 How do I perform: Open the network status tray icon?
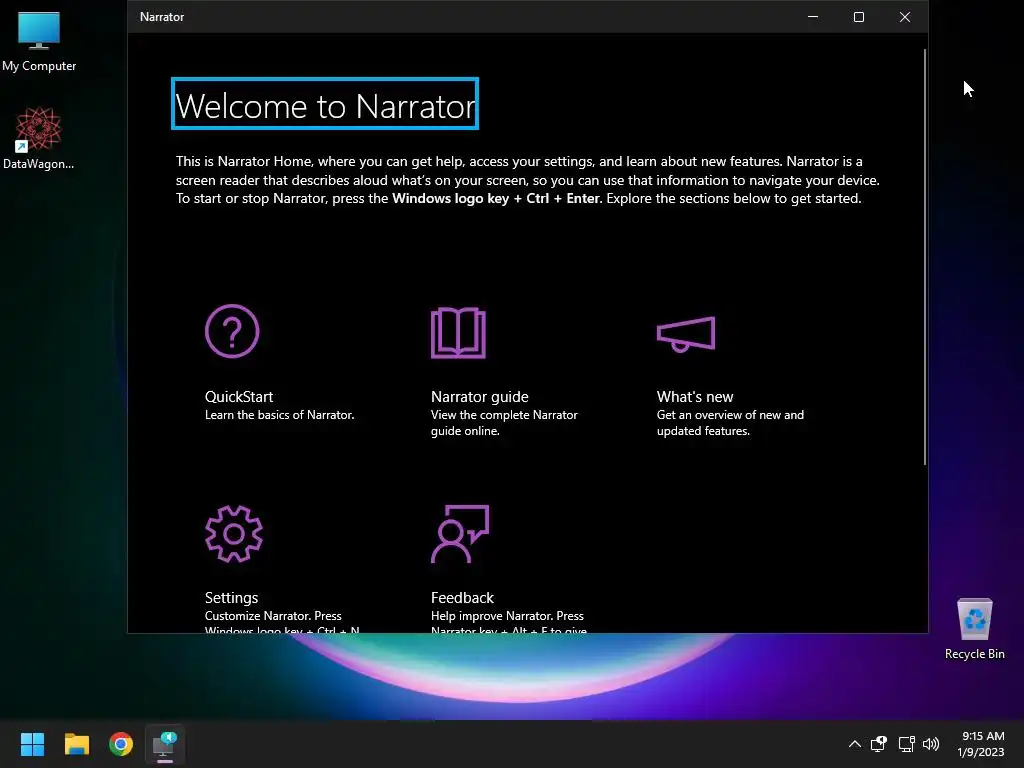click(x=906, y=744)
